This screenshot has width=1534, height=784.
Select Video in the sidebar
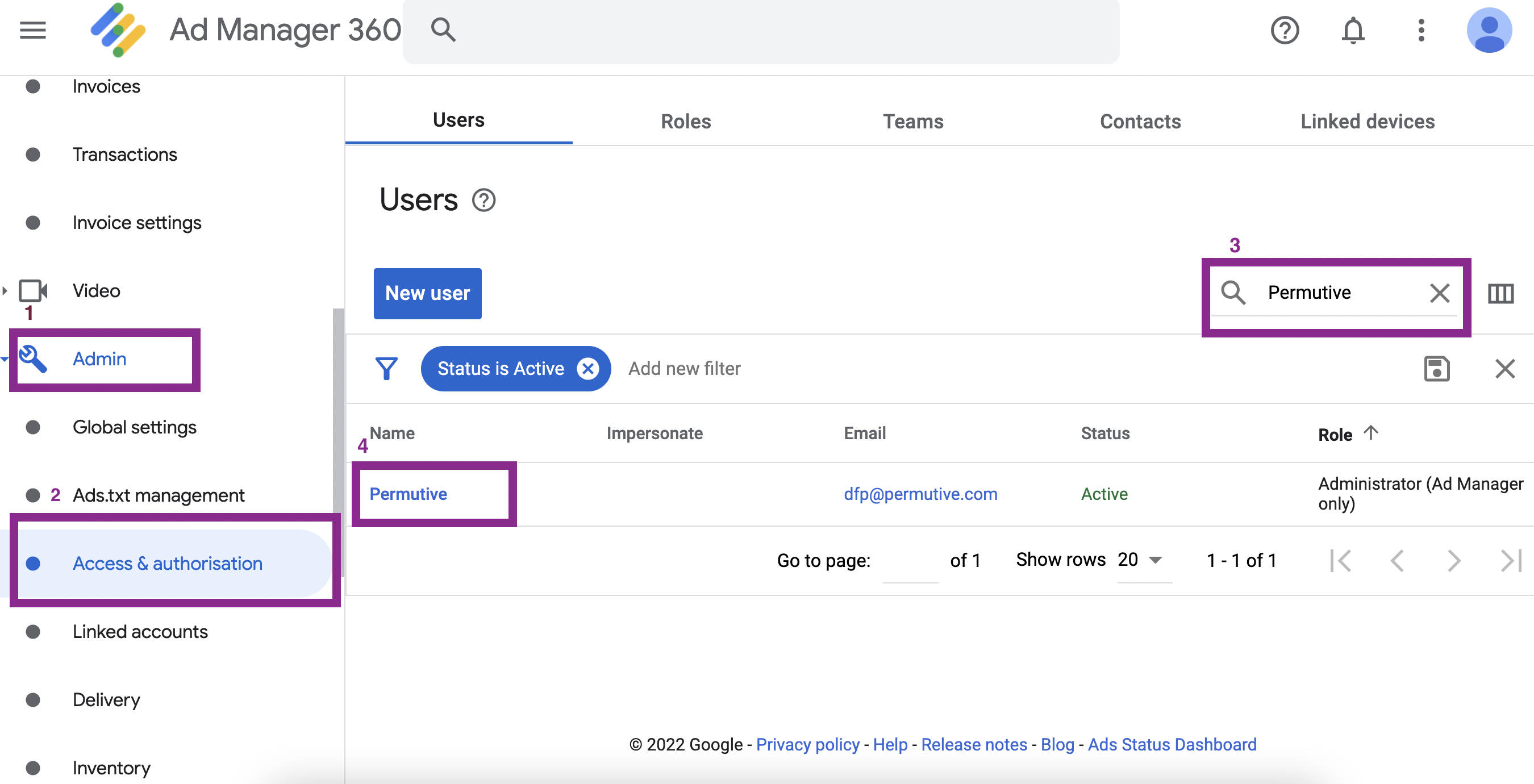click(x=97, y=291)
